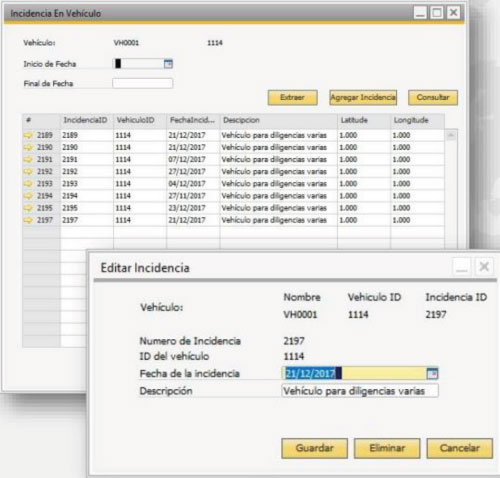Click the Descipcion column header
The width and height of the screenshot is (500, 478).
tap(278, 120)
